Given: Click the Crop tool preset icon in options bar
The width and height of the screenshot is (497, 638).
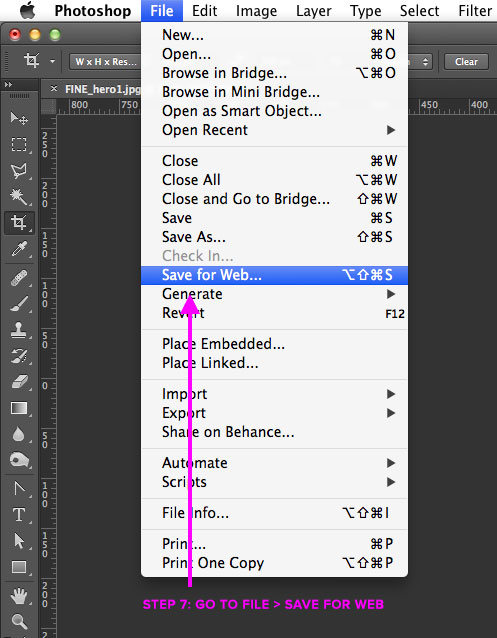Looking at the screenshot, I should pos(31,61).
